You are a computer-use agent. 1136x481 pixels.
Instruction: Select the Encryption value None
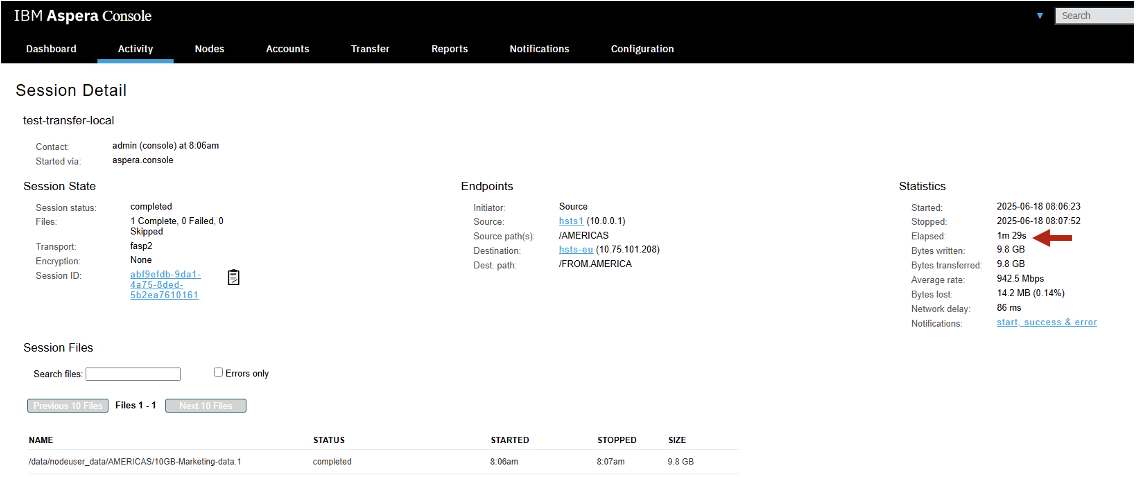(x=141, y=260)
